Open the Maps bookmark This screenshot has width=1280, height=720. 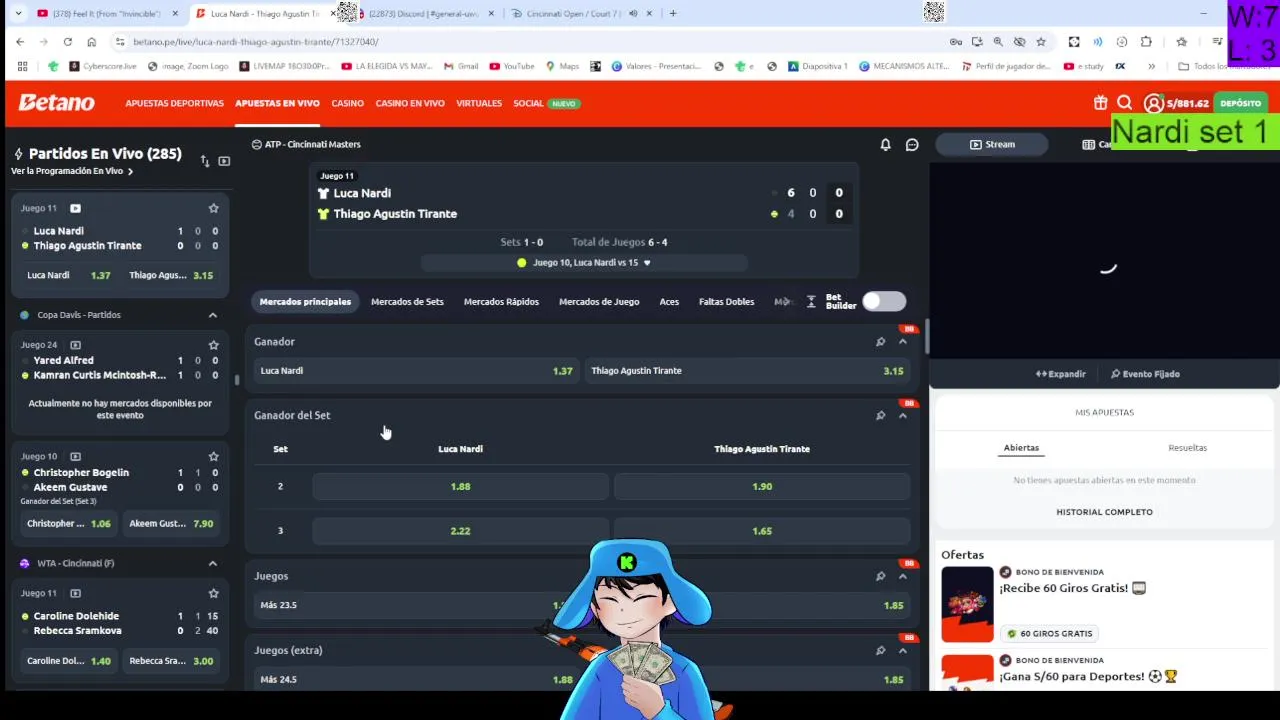tap(562, 66)
